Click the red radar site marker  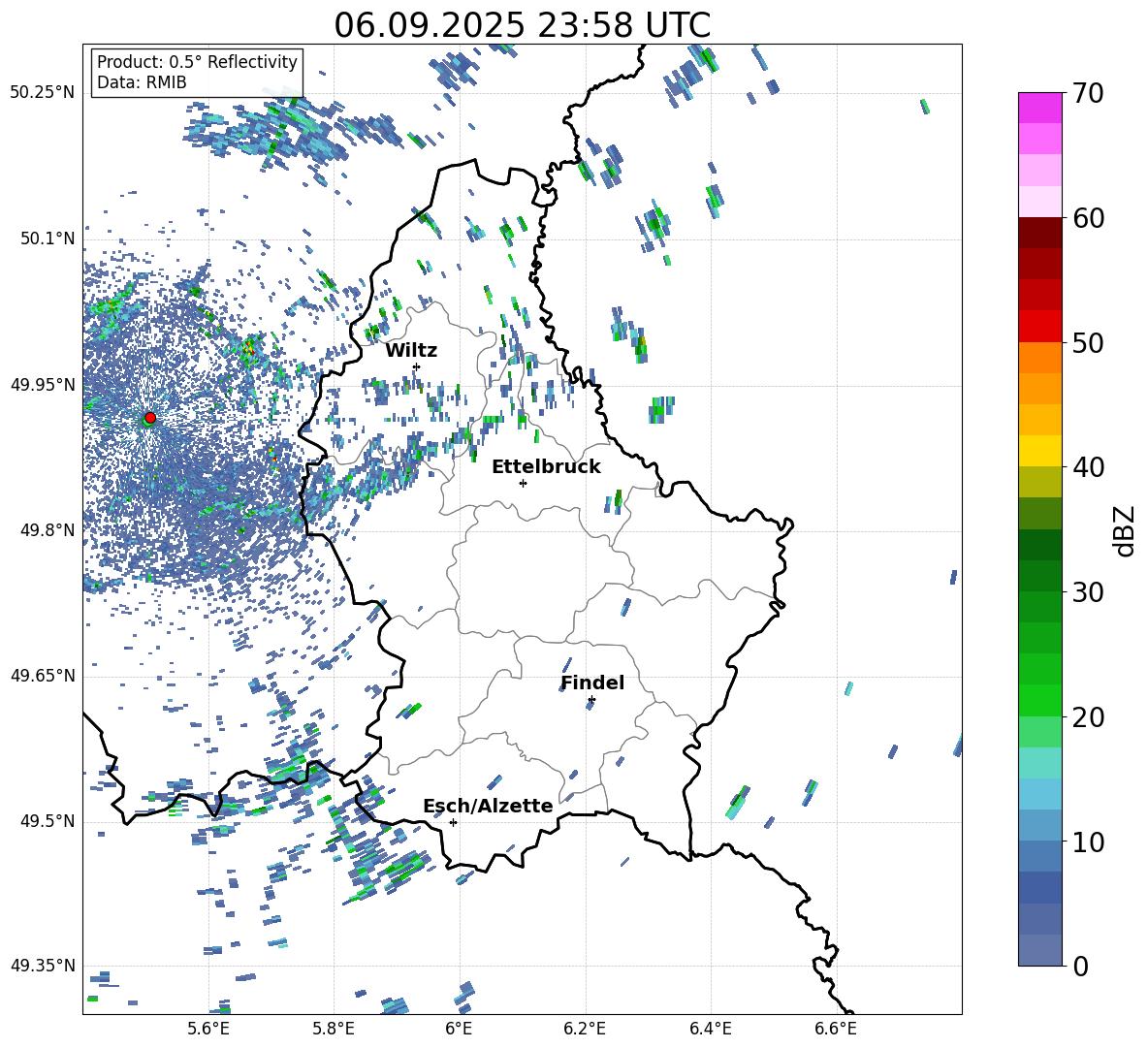tap(150, 417)
